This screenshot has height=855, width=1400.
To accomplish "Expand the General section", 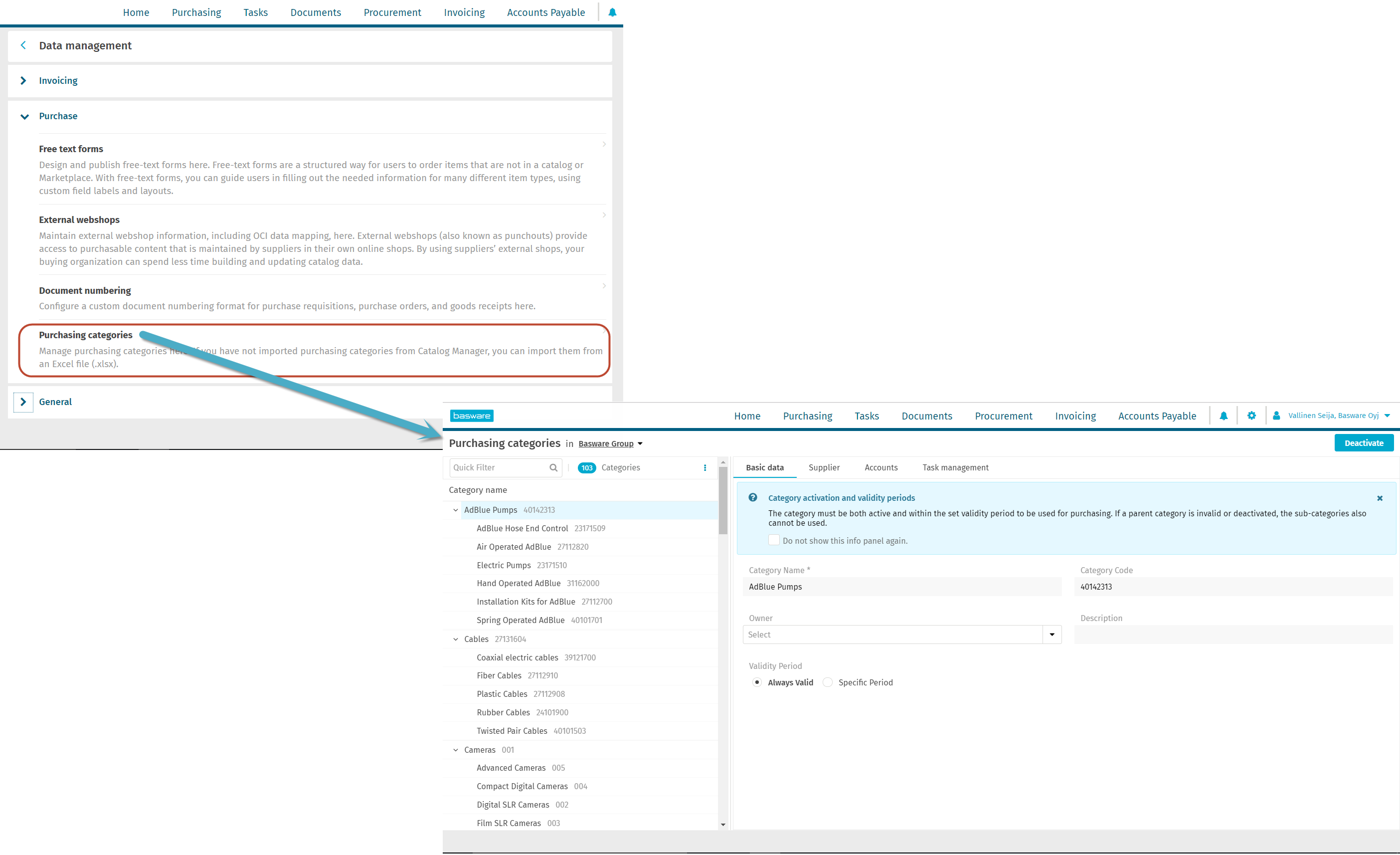I will 23,402.
